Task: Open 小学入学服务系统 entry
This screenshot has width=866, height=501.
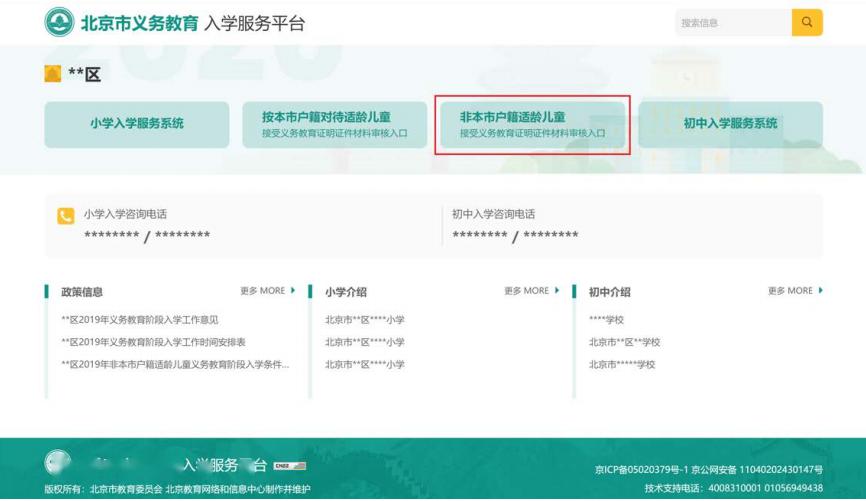Action: (x=137, y=124)
